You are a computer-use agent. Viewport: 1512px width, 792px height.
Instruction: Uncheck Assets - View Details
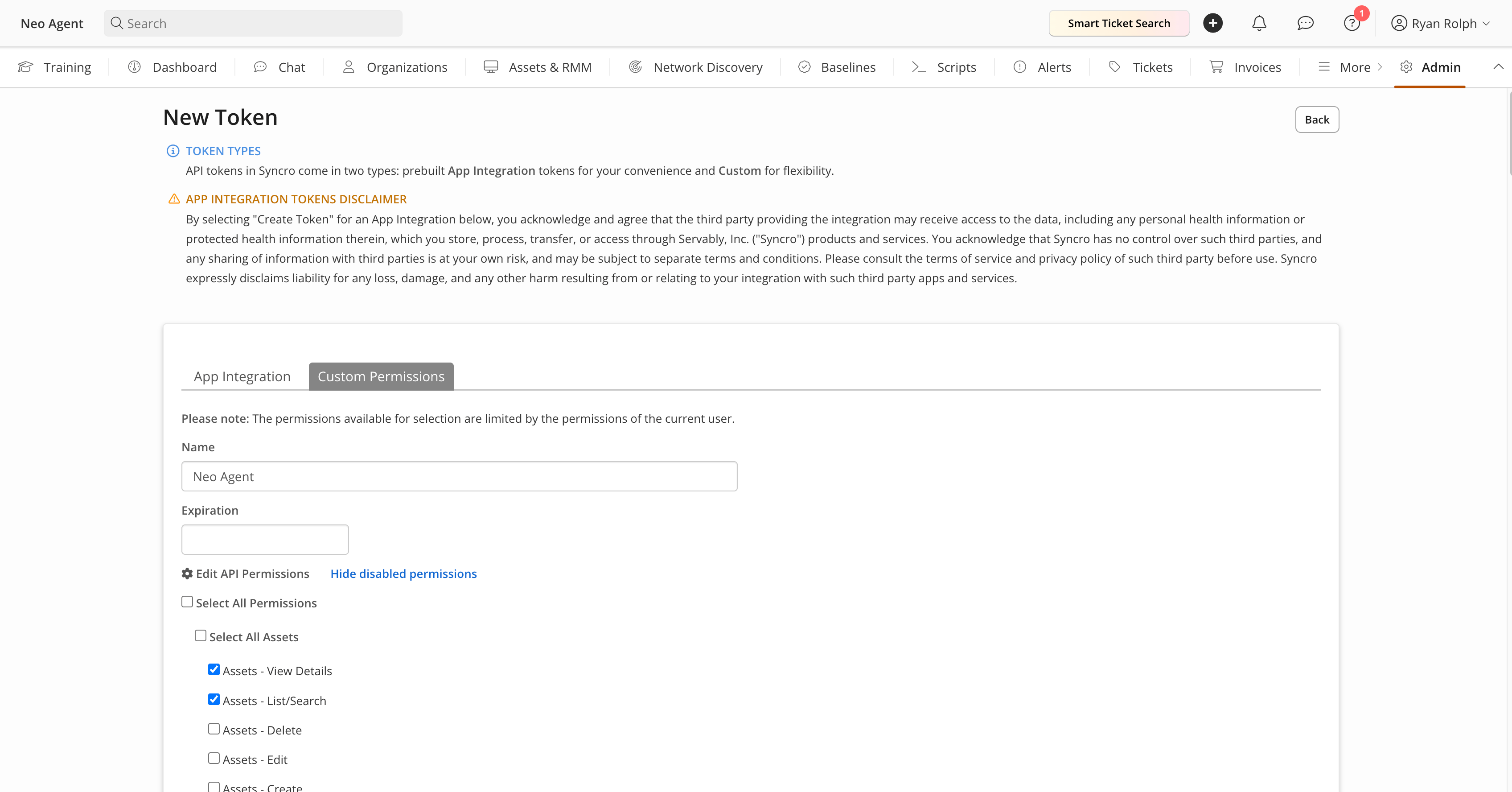click(x=214, y=669)
